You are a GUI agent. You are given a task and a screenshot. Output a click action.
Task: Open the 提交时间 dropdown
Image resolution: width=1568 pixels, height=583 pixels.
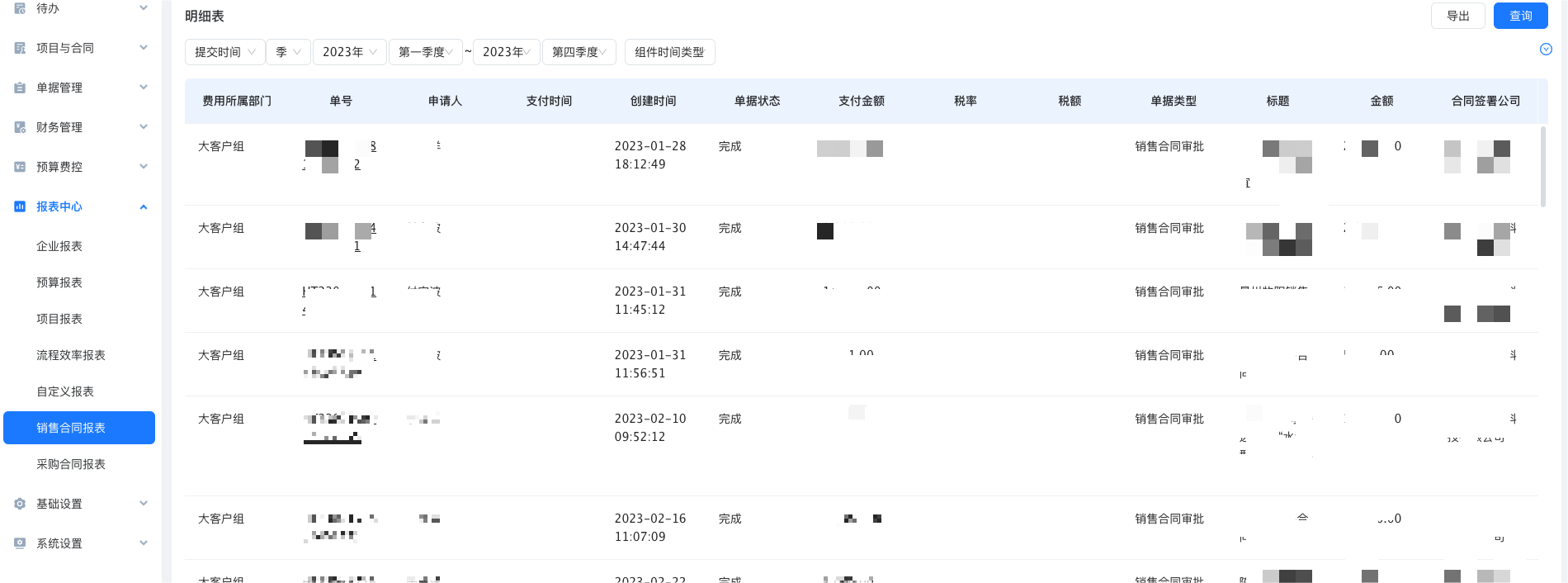pos(224,52)
